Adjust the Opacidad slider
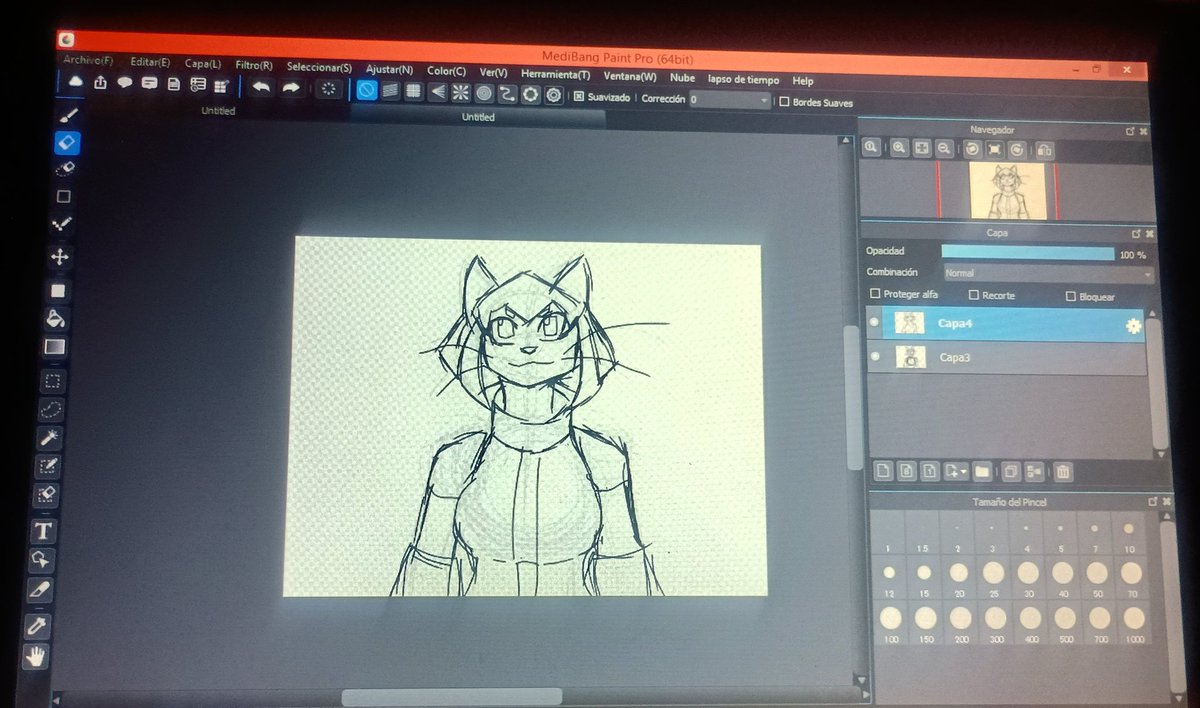Viewport: 1200px width, 708px height. pos(1028,253)
